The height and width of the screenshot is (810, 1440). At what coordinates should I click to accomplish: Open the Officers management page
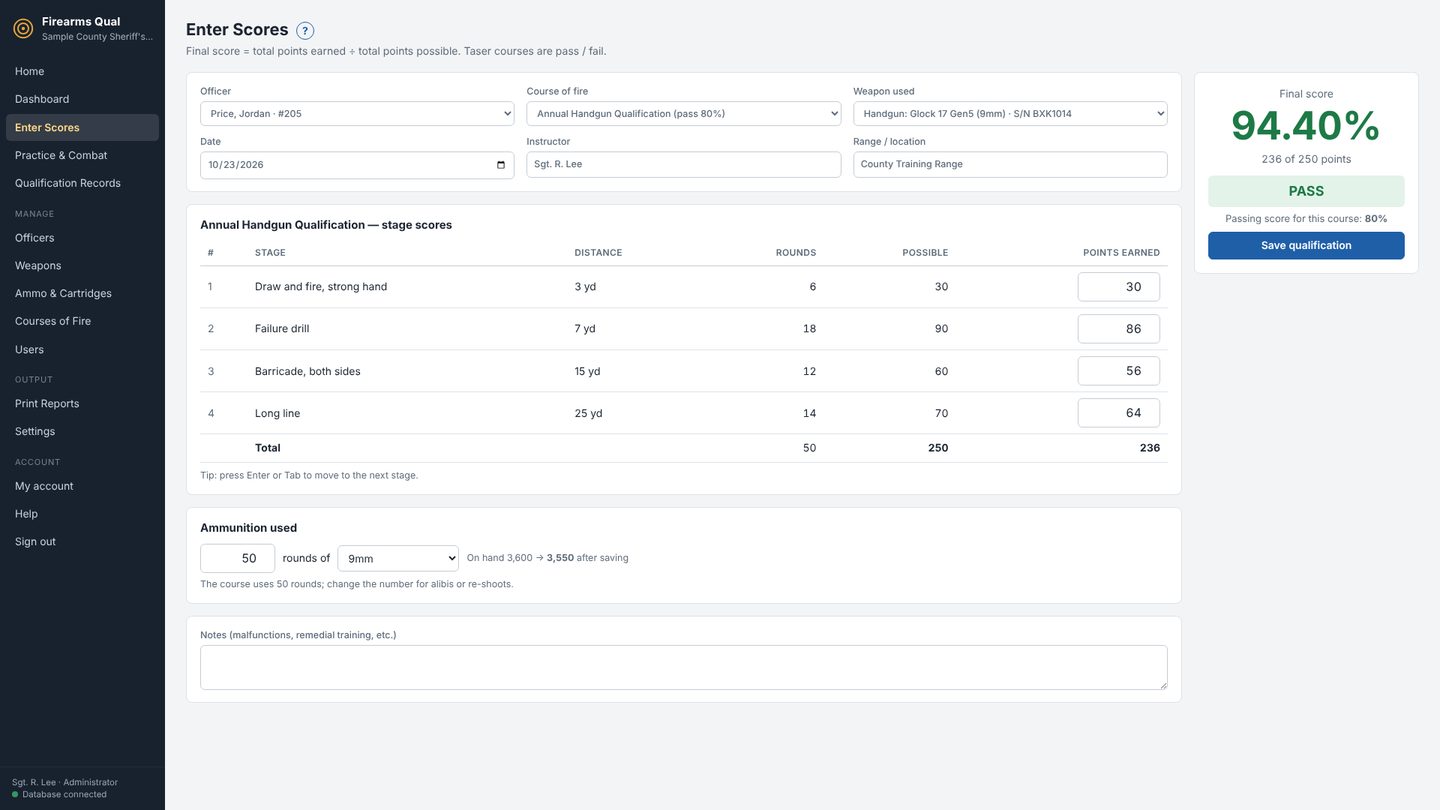[82, 238]
